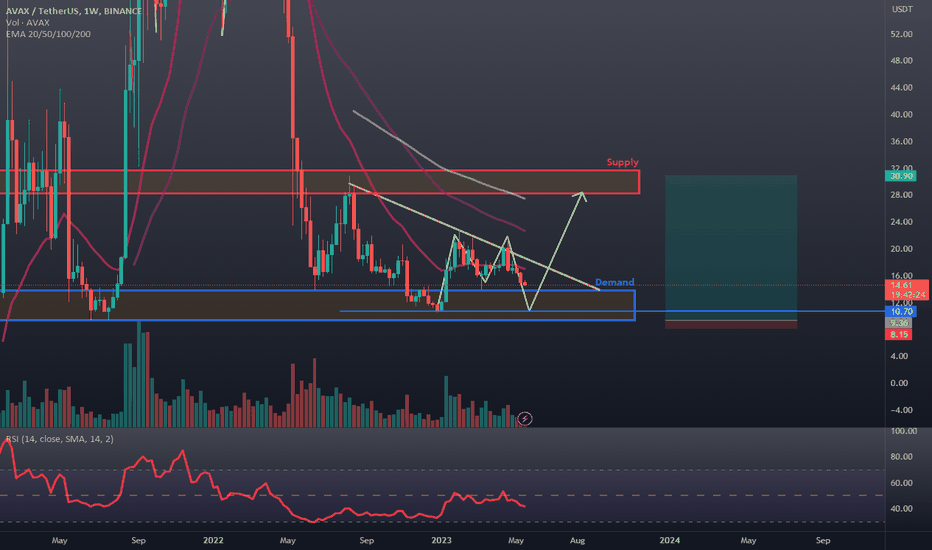This screenshot has height=550, width=932.
Task: Click the RSI (14, close, SMA, 14, 2) legend
Action: coord(59,439)
